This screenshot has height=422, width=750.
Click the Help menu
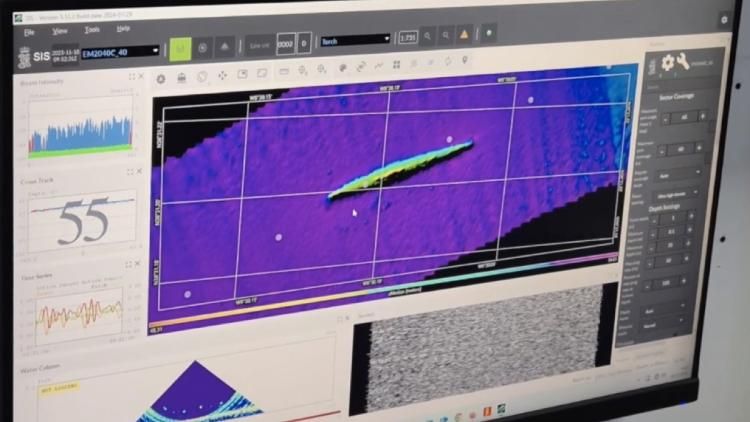pos(123,29)
